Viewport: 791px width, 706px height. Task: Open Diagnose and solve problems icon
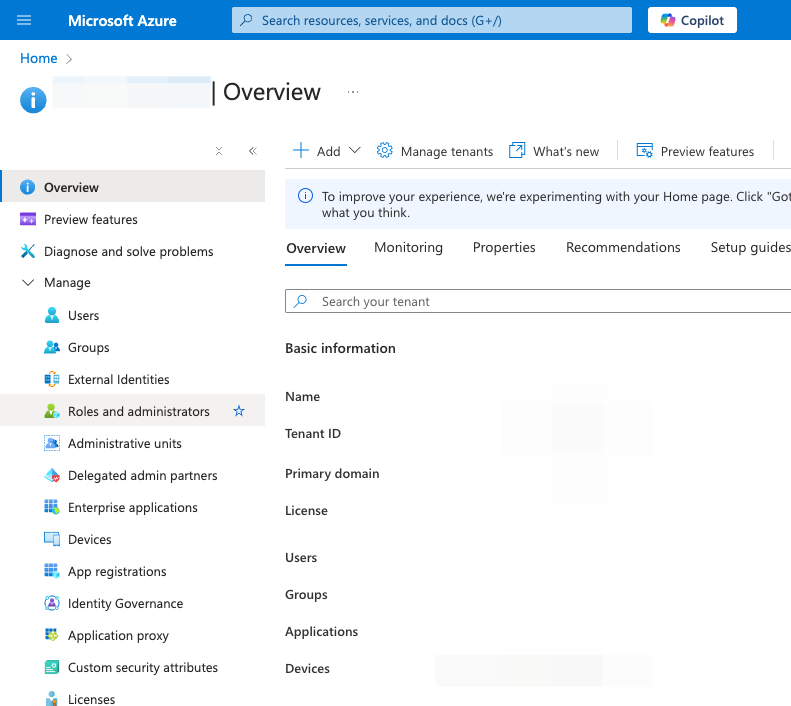[x=28, y=252]
